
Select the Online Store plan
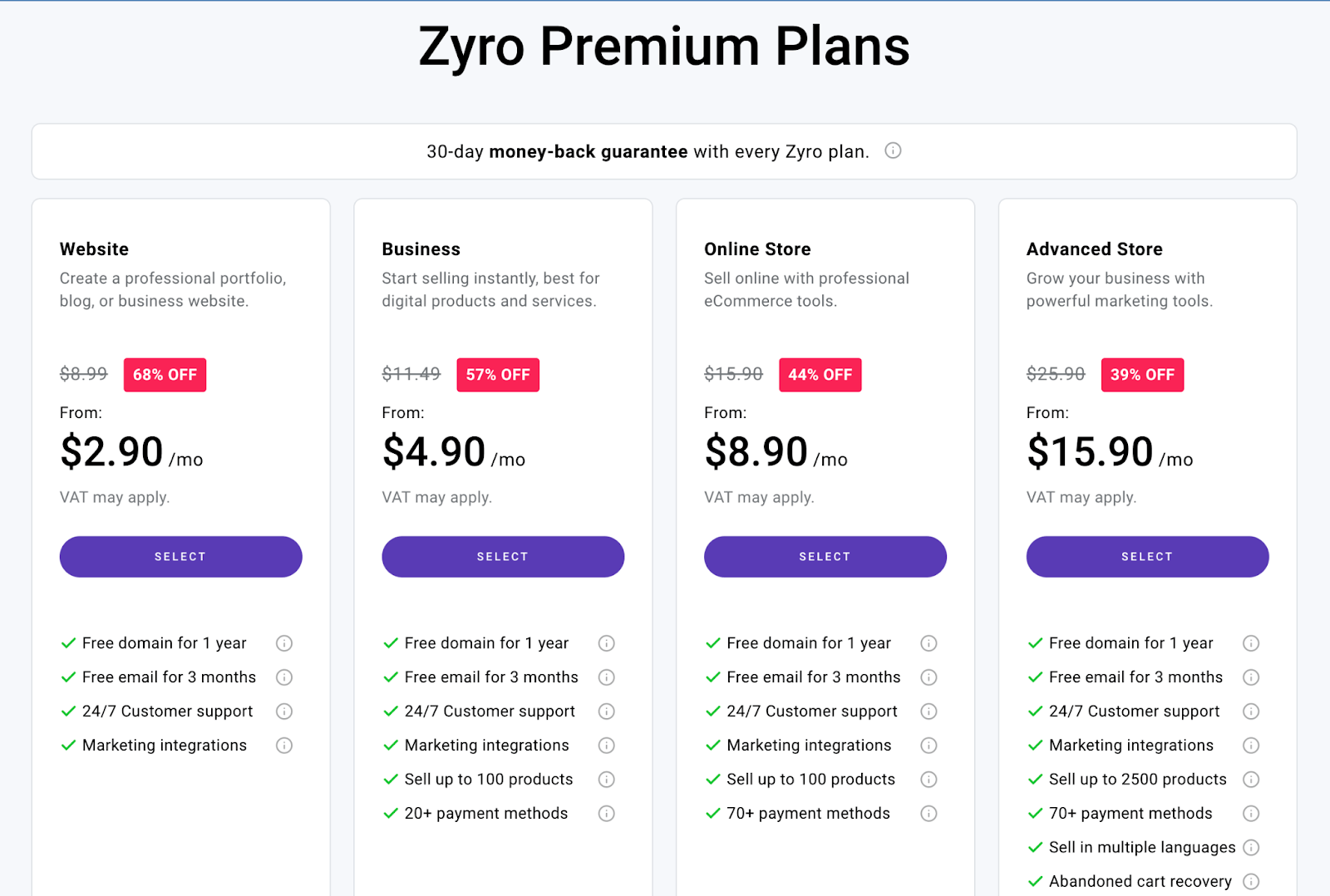click(x=824, y=556)
